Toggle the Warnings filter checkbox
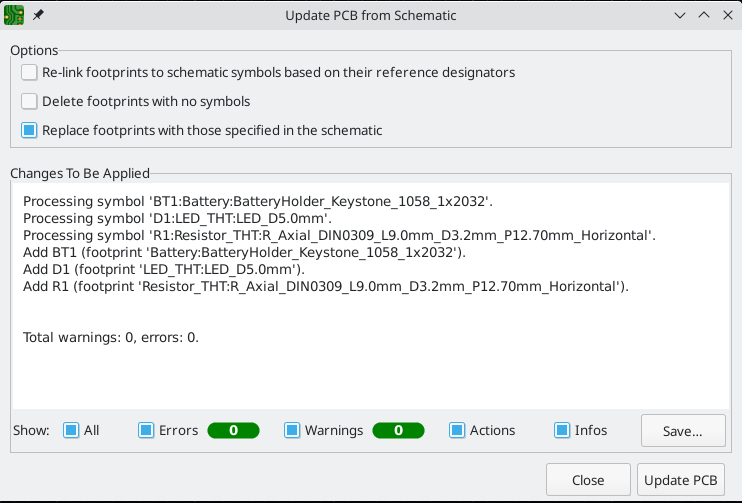 click(292, 430)
